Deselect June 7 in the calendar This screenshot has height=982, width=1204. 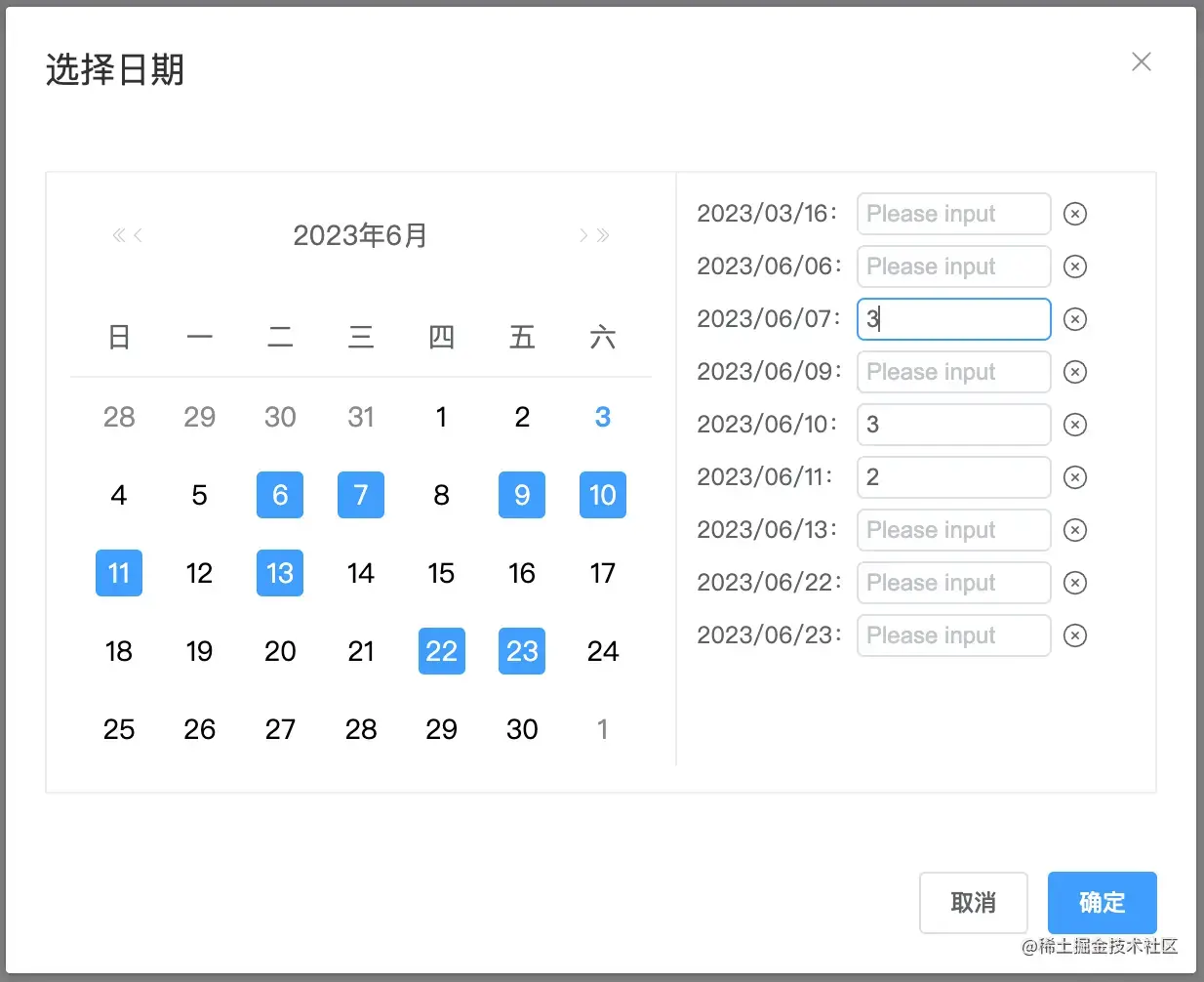(361, 495)
